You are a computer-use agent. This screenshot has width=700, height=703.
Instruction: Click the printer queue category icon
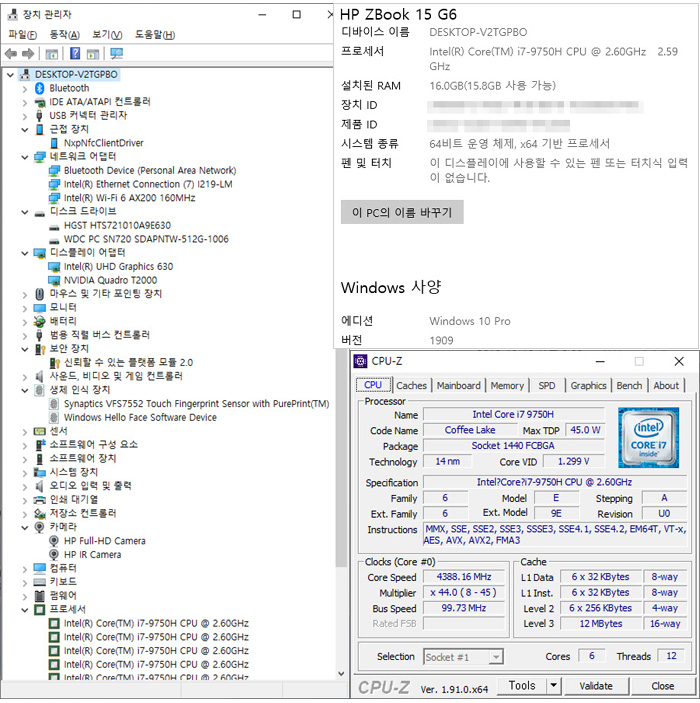39,500
